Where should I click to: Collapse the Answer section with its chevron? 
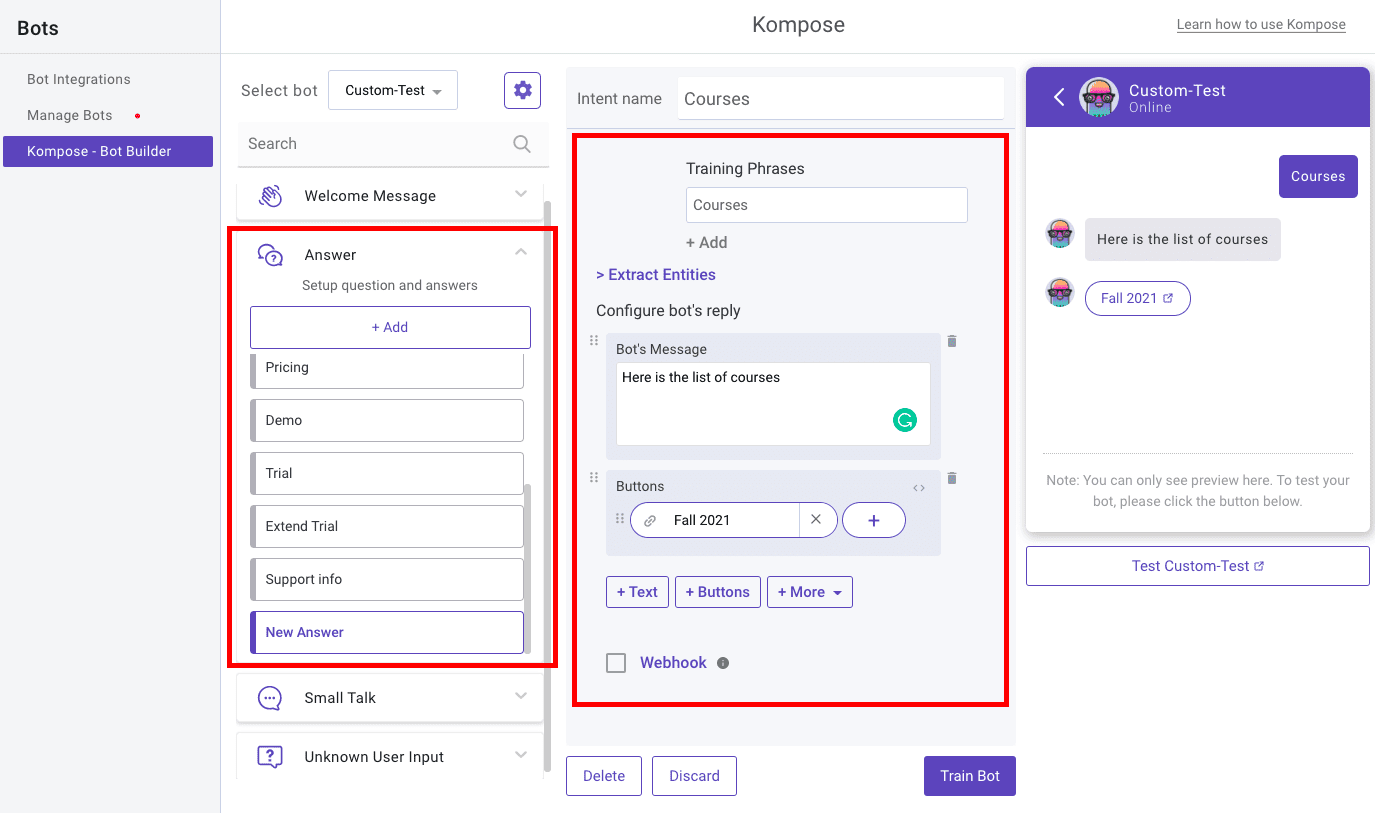point(521,253)
